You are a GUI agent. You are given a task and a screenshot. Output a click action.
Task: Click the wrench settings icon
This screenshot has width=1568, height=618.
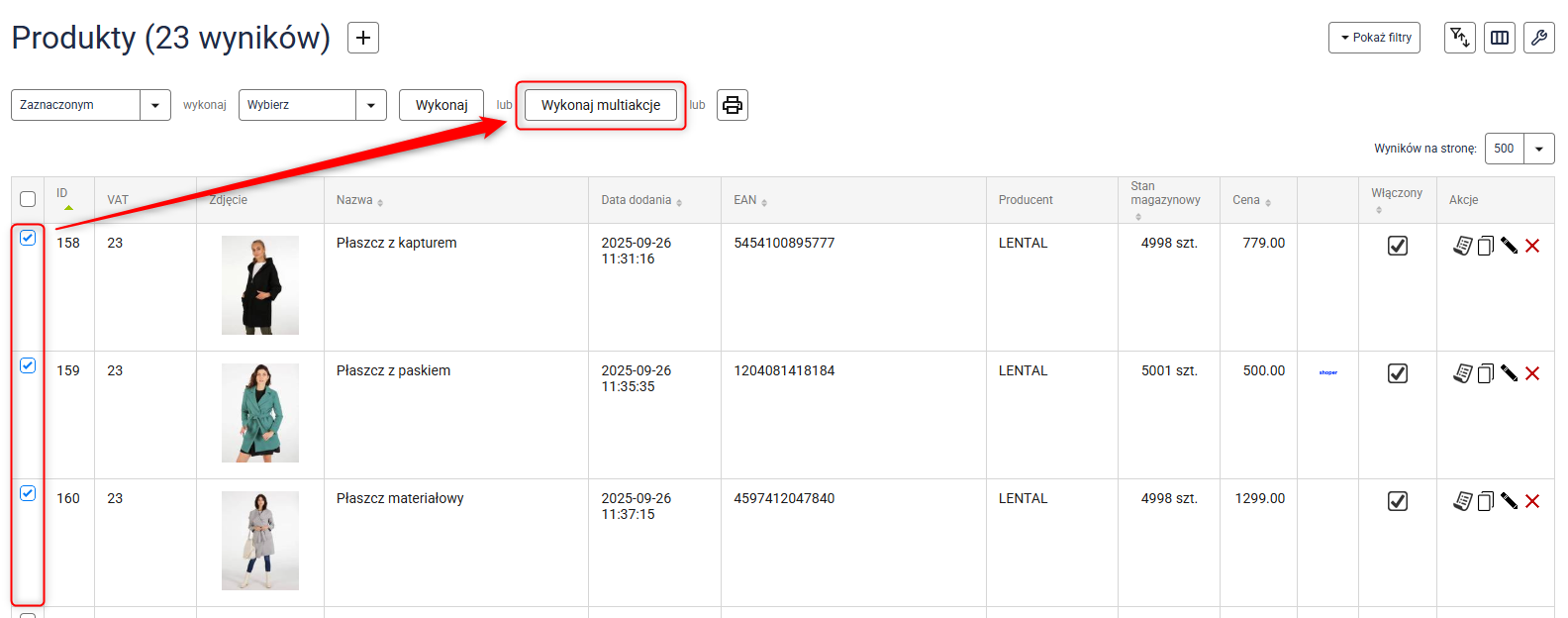(x=1539, y=38)
